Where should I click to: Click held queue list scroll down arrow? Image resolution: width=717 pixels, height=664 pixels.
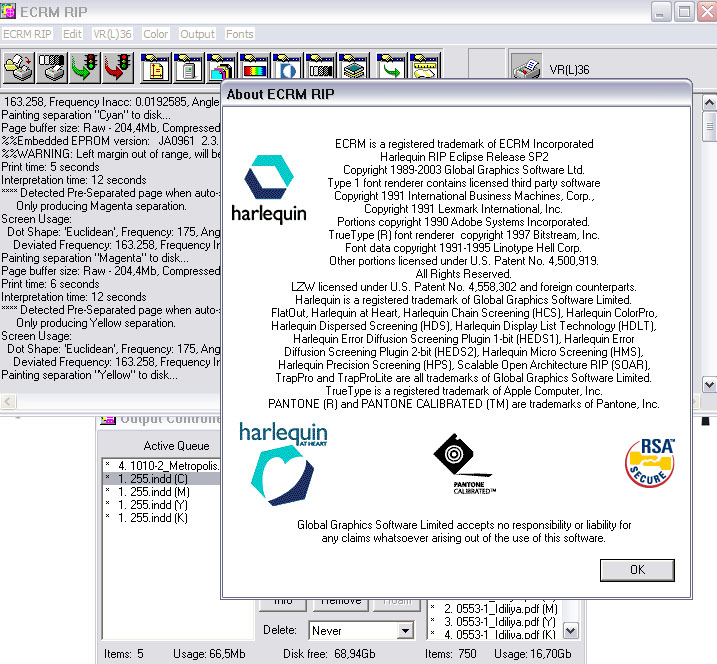pyautogui.click(x=570, y=631)
